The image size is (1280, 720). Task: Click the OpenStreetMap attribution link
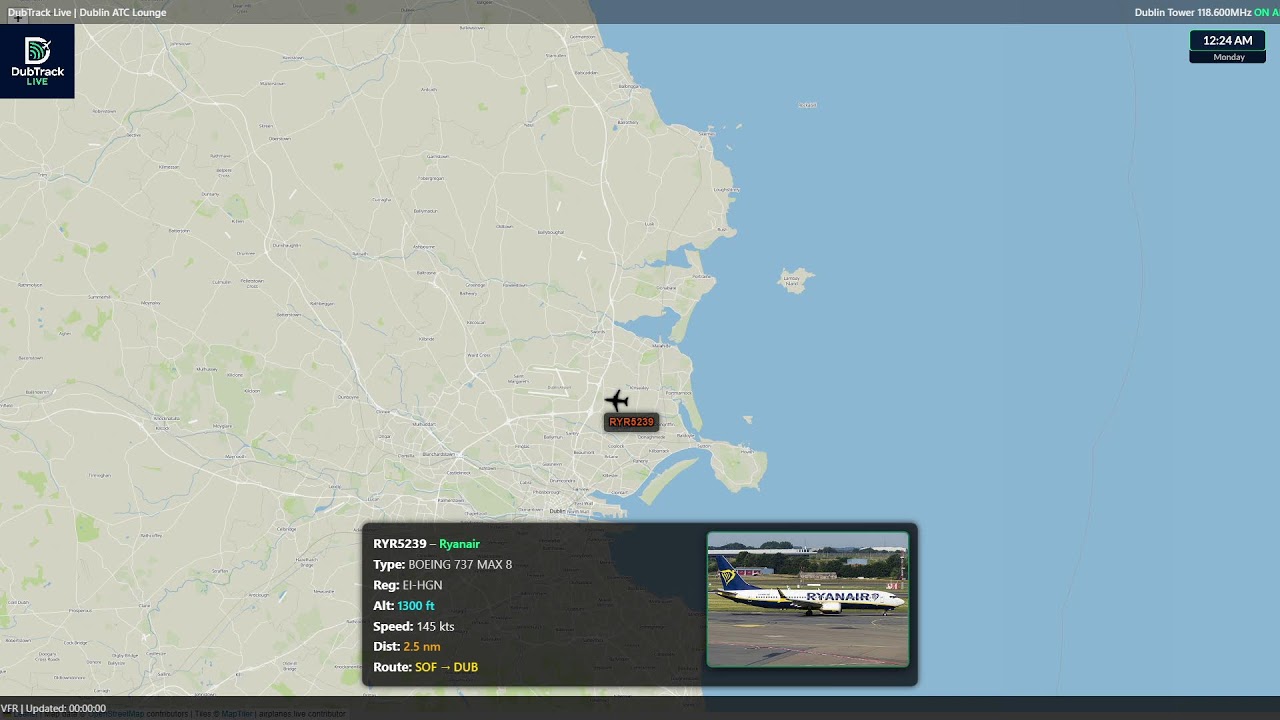(x=118, y=714)
